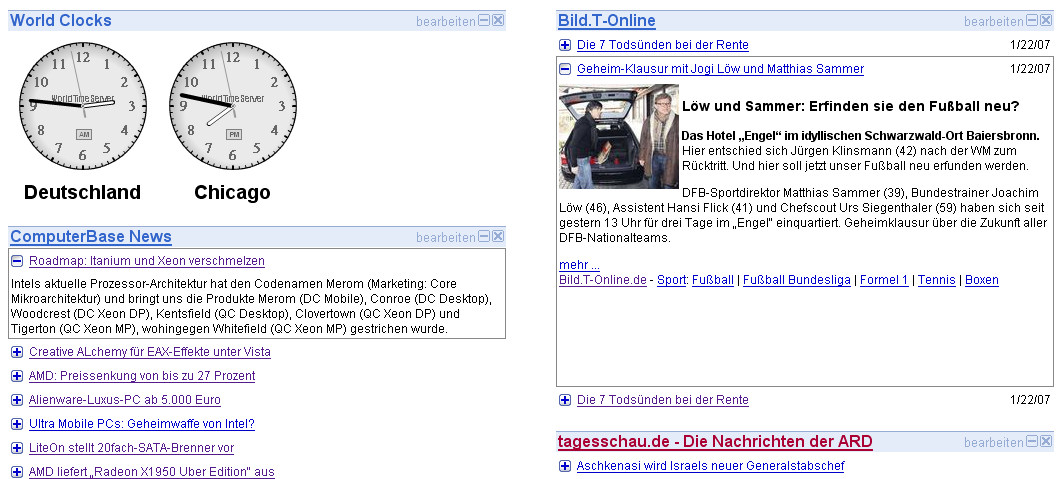1062x479 pixels.
Task: Open the Ultra Mobile PCs: Geheimwaffe von Intel? headline
Action: point(142,424)
